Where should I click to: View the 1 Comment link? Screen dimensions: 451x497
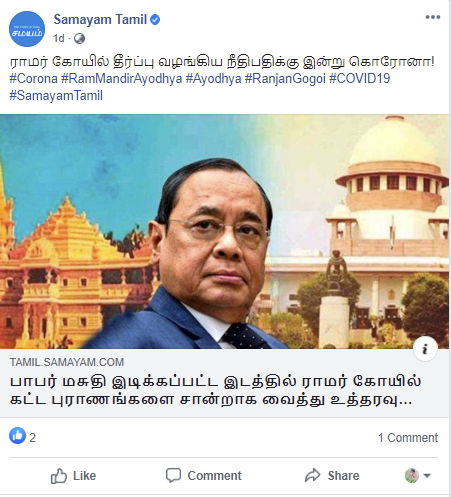click(408, 438)
